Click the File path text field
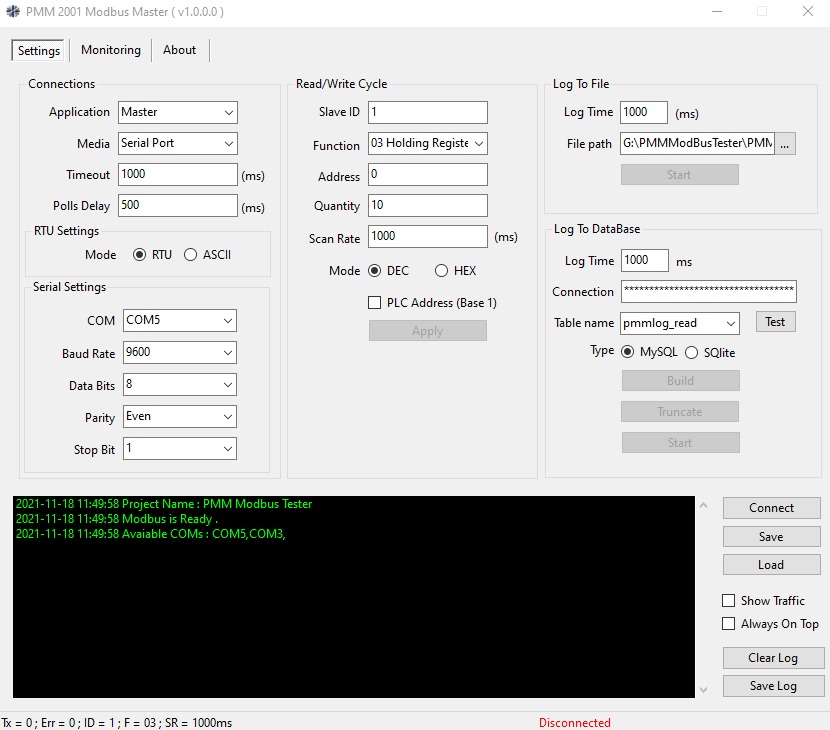Viewport: 830px width, 730px height. [x=698, y=143]
